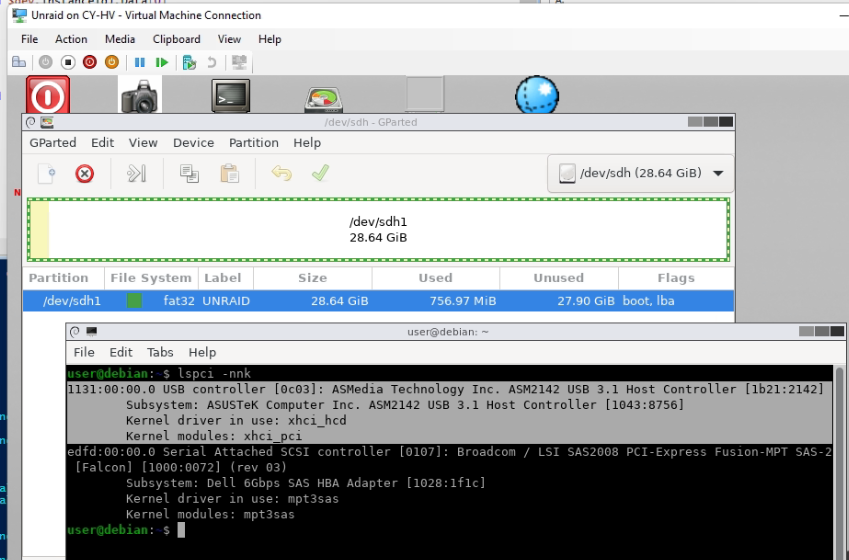Open the GParted menu in GParted
This screenshot has width=849, height=560.
point(53,142)
